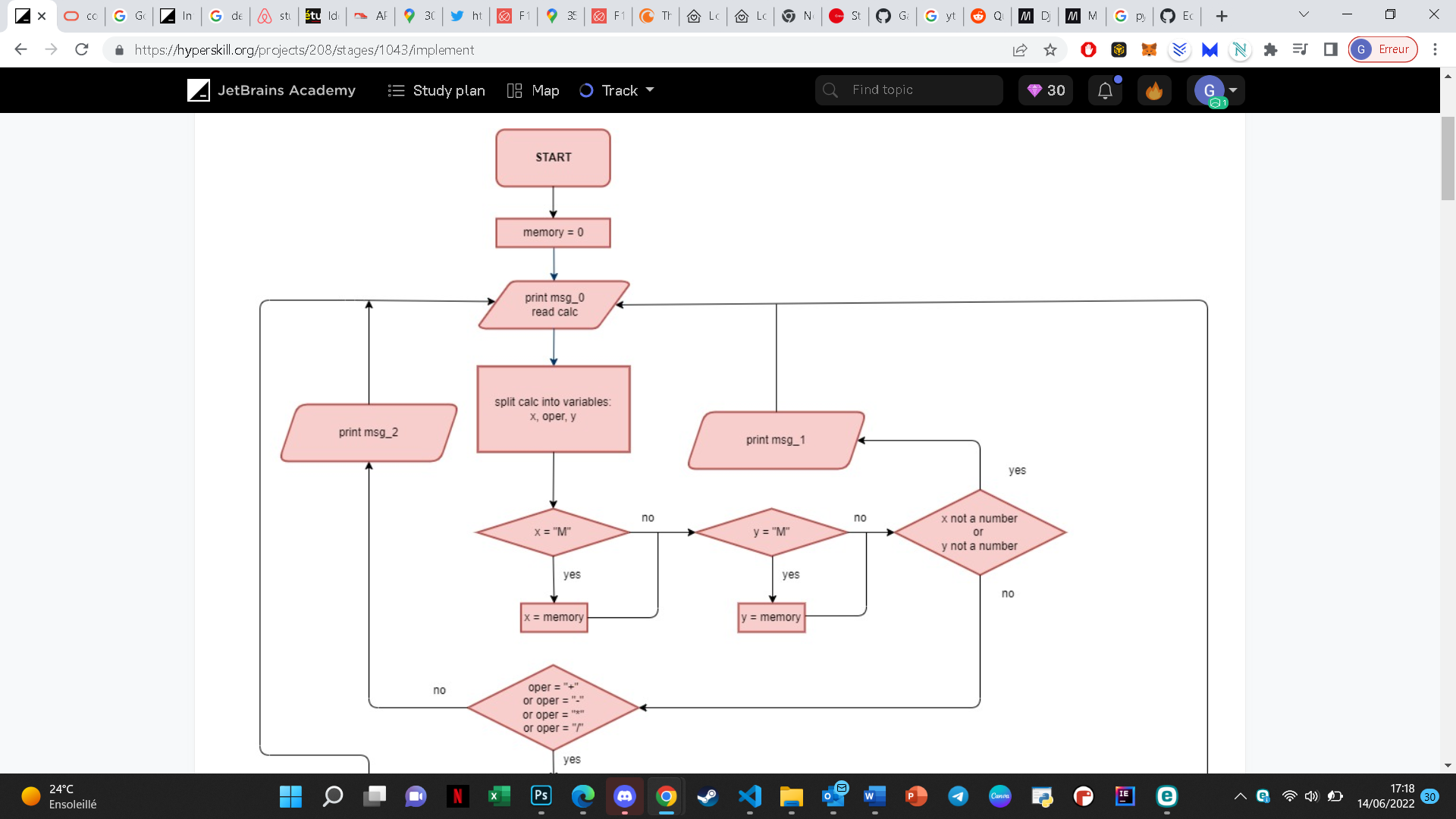Click the page vertical scrollbar thumb

[x=1448, y=159]
